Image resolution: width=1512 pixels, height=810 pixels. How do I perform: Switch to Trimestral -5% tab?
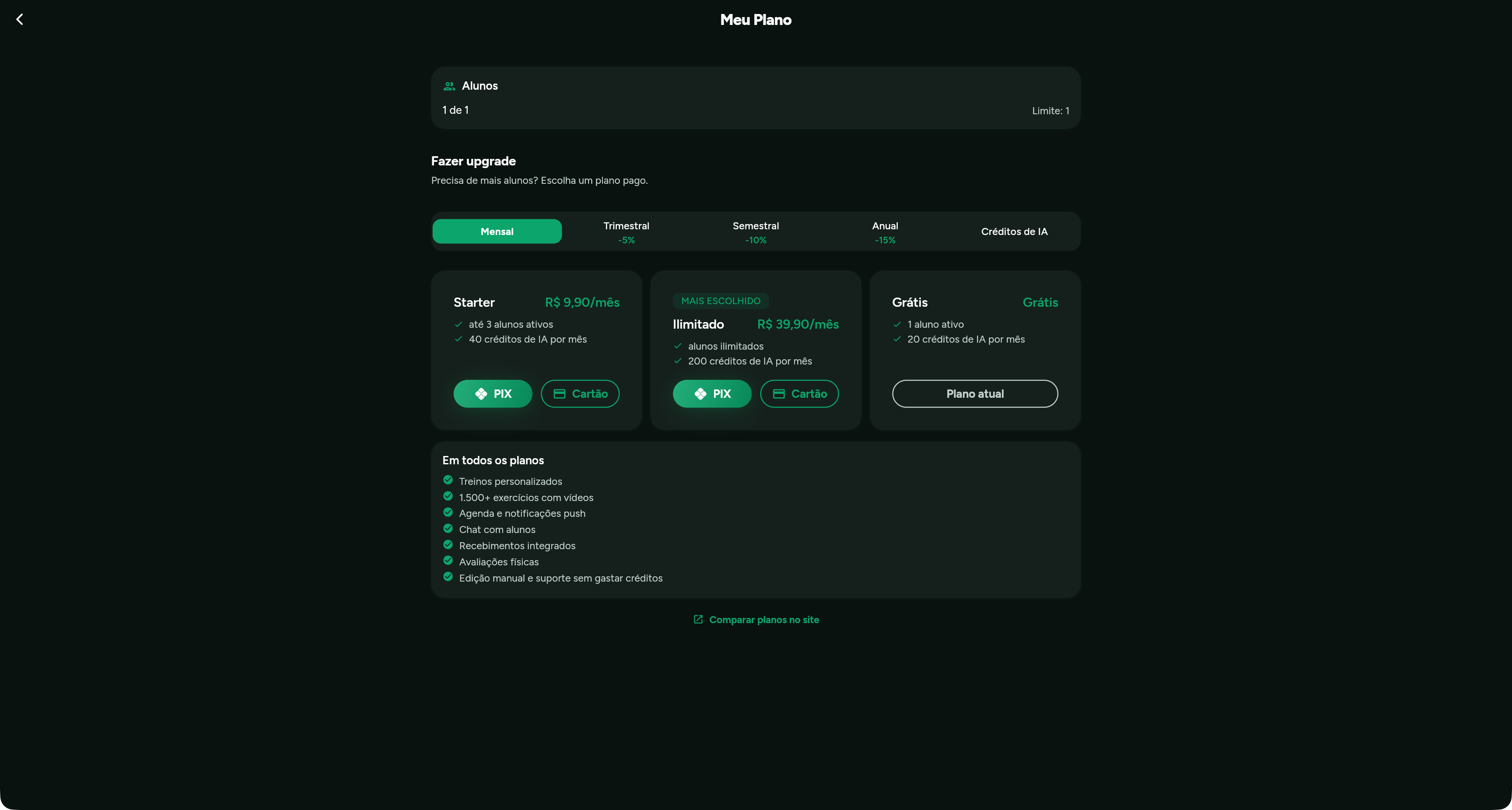[x=626, y=232]
